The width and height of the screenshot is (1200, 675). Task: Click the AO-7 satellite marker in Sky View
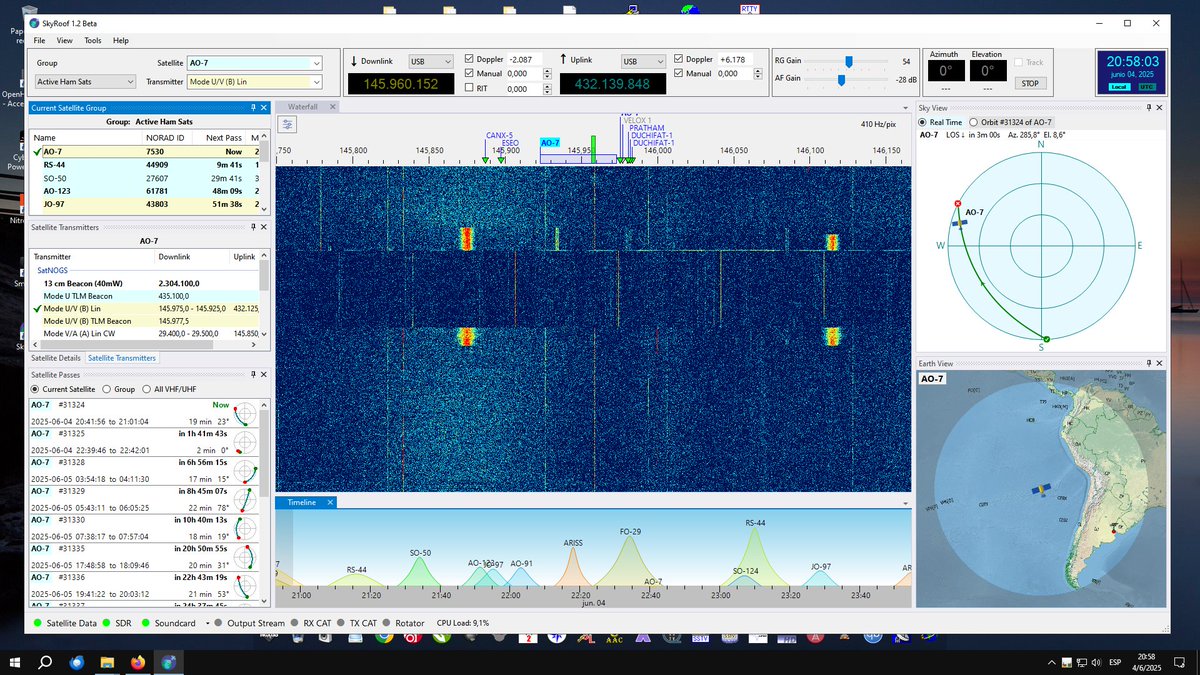960,221
